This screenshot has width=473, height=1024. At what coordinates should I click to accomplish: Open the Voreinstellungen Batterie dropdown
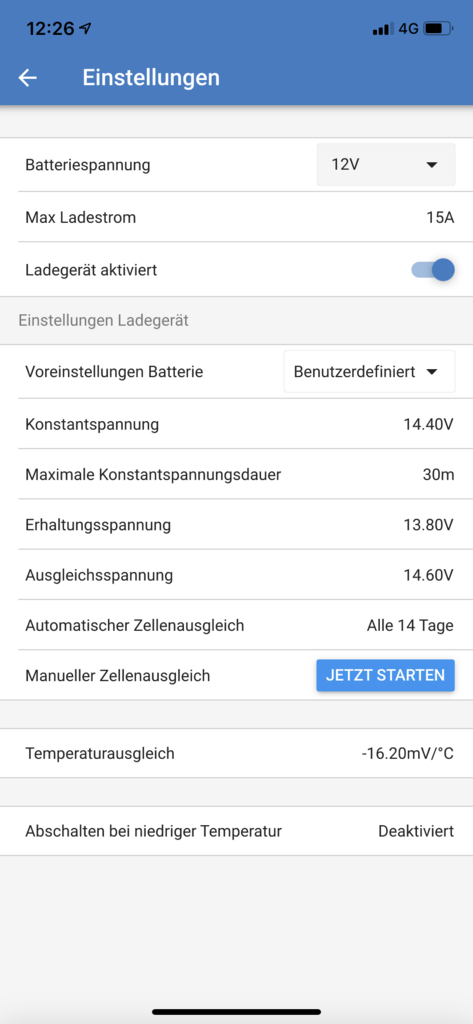click(369, 372)
